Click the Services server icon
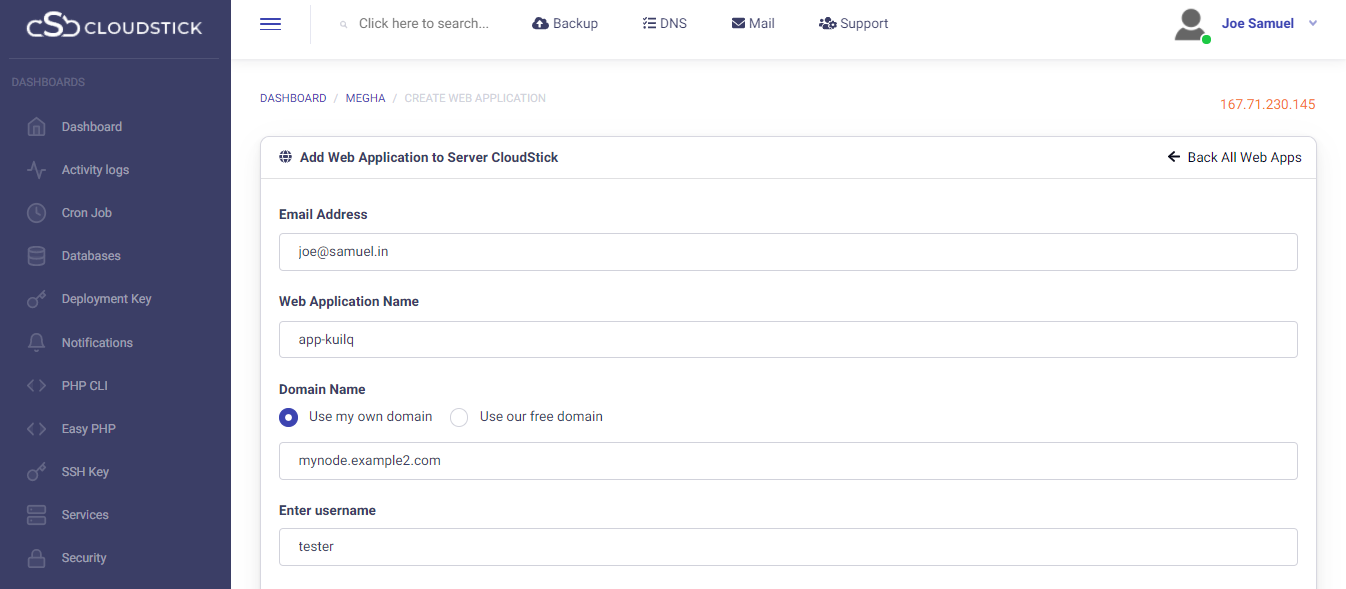 (x=36, y=515)
